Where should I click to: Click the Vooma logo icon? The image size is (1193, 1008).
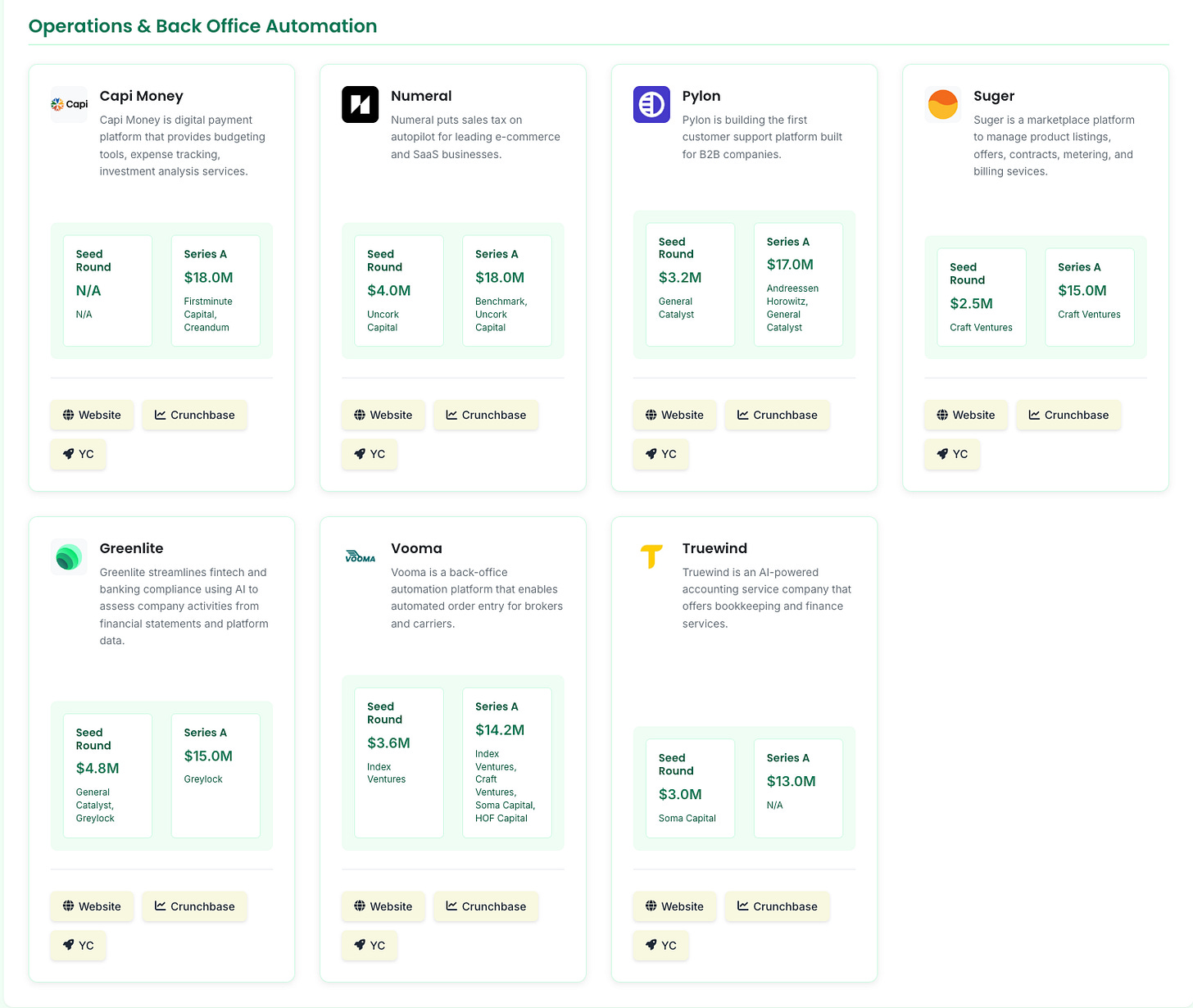(360, 556)
